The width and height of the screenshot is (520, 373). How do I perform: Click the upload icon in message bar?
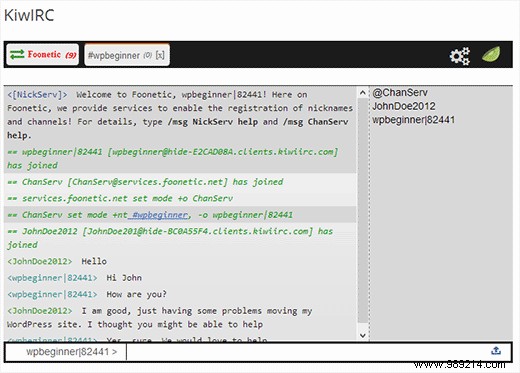pyautogui.click(x=496, y=351)
